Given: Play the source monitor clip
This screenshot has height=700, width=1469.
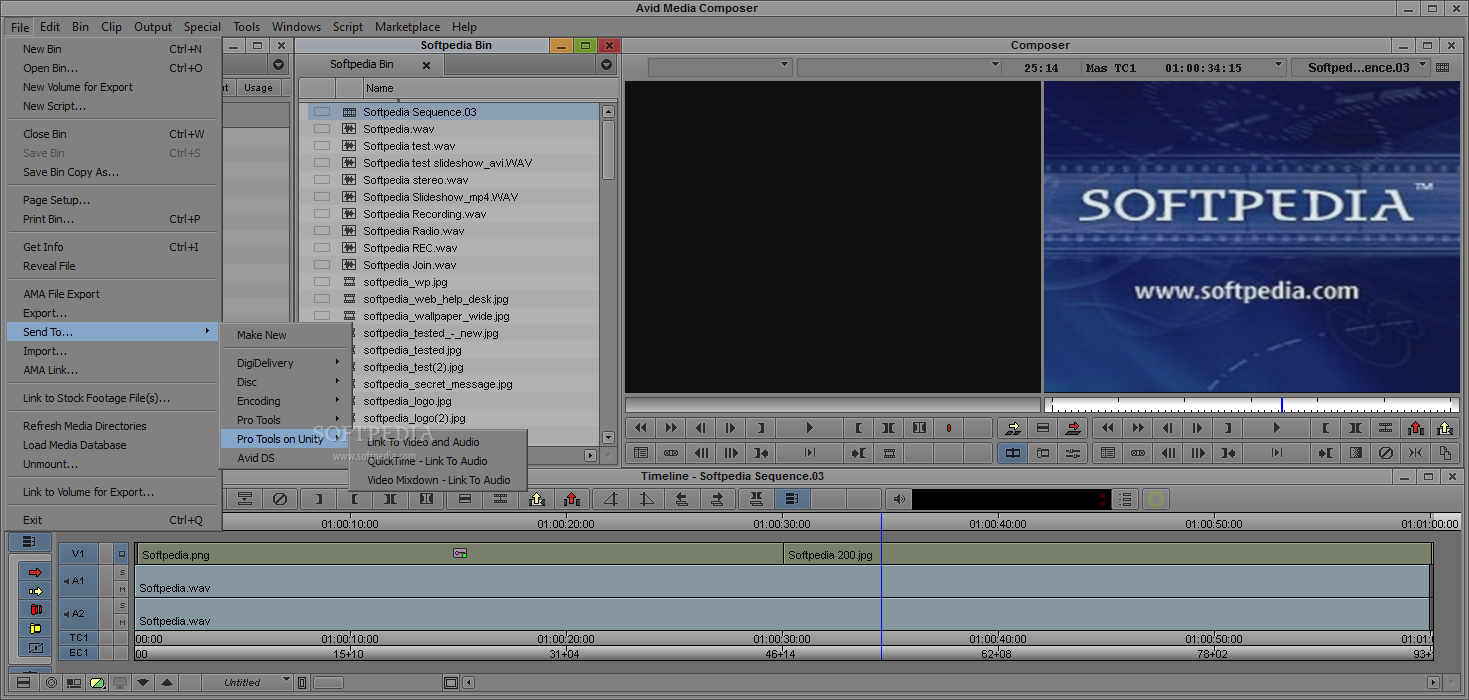Looking at the screenshot, I should pos(810,428).
